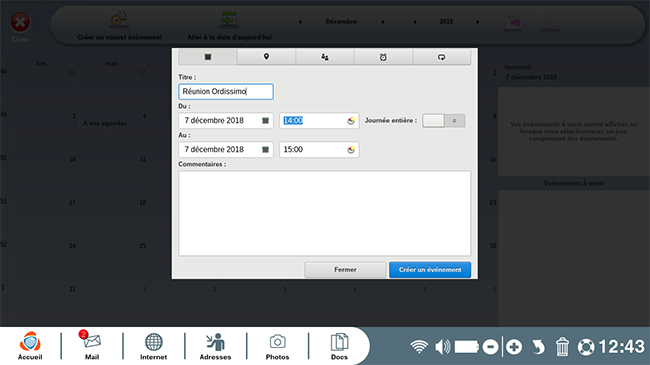The width and height of the screenshot is (650, 365).
Task: Open calendar picker for start date
Action: 265,121
